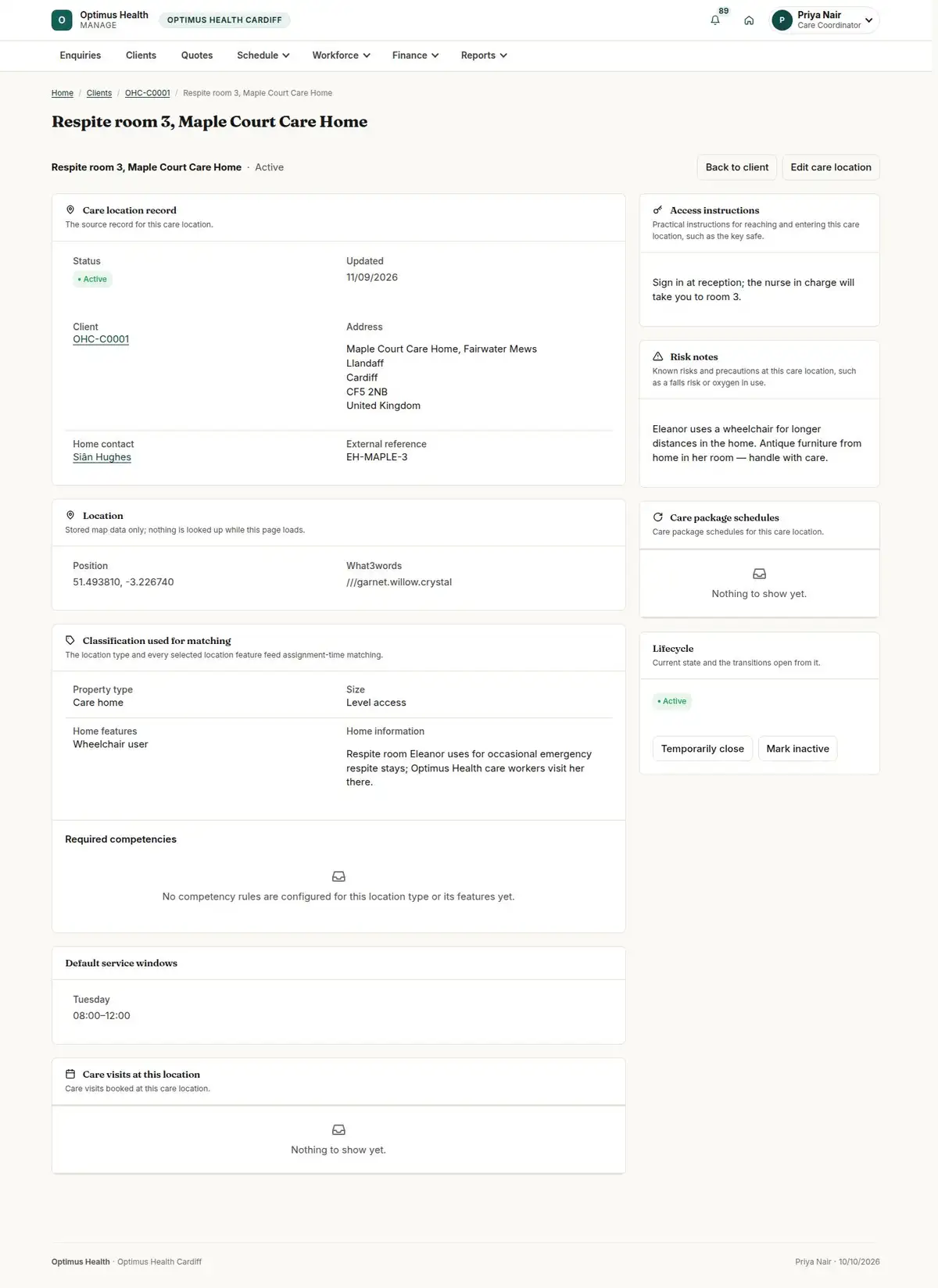Expand the Workforce menu
The height and width of the screenshot is (1288, 938).
pos(341,55)
